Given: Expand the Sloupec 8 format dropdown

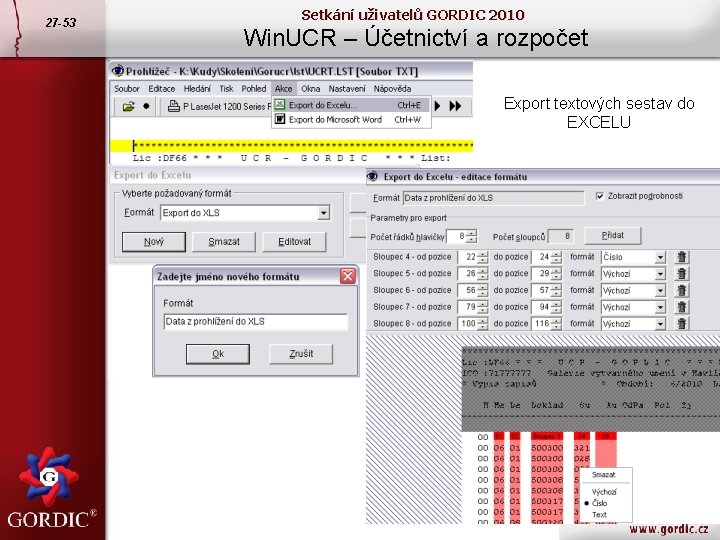Looking at the screenshot, I should coord(660,324).
